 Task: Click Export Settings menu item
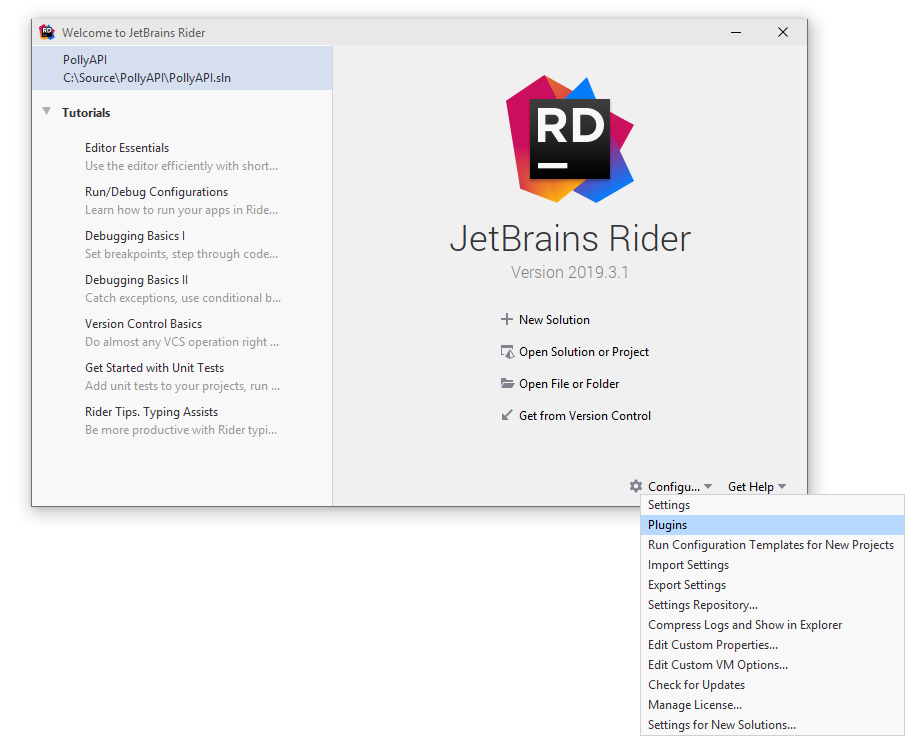[x=687, y=585]
